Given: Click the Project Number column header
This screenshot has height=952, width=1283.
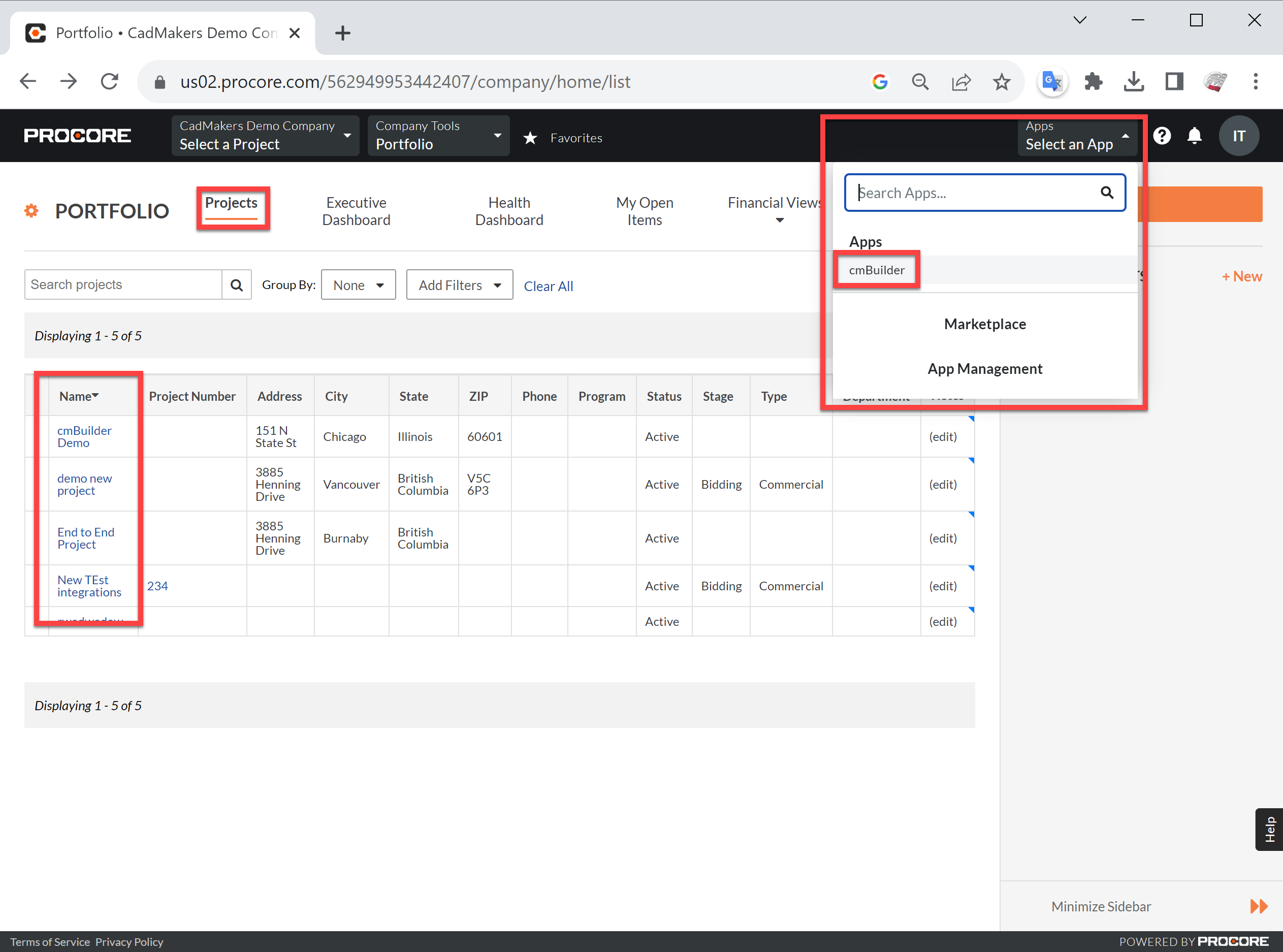Looking at the screenshot, I should point(192,396).
